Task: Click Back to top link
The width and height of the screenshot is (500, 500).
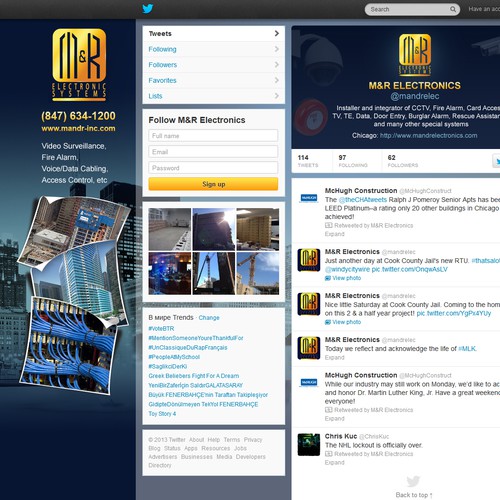Action: pos(414,495)
